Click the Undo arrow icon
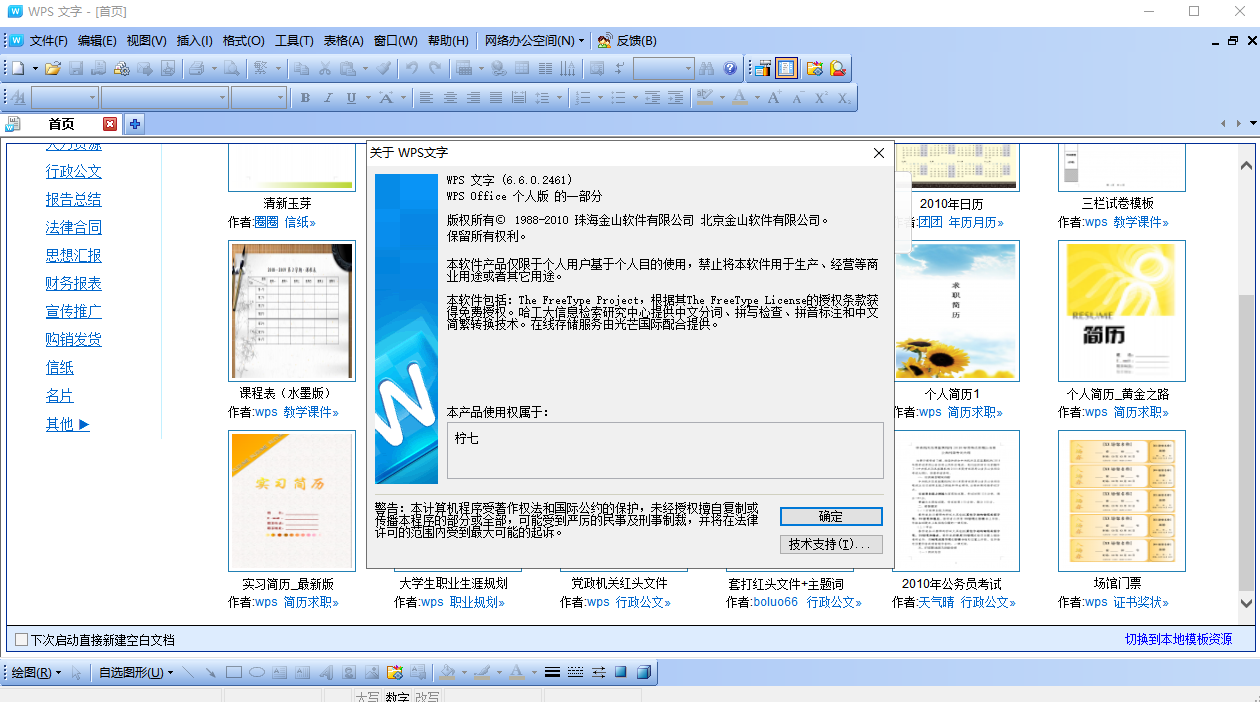Screen dimensions: 1260x702 [412, 68]
